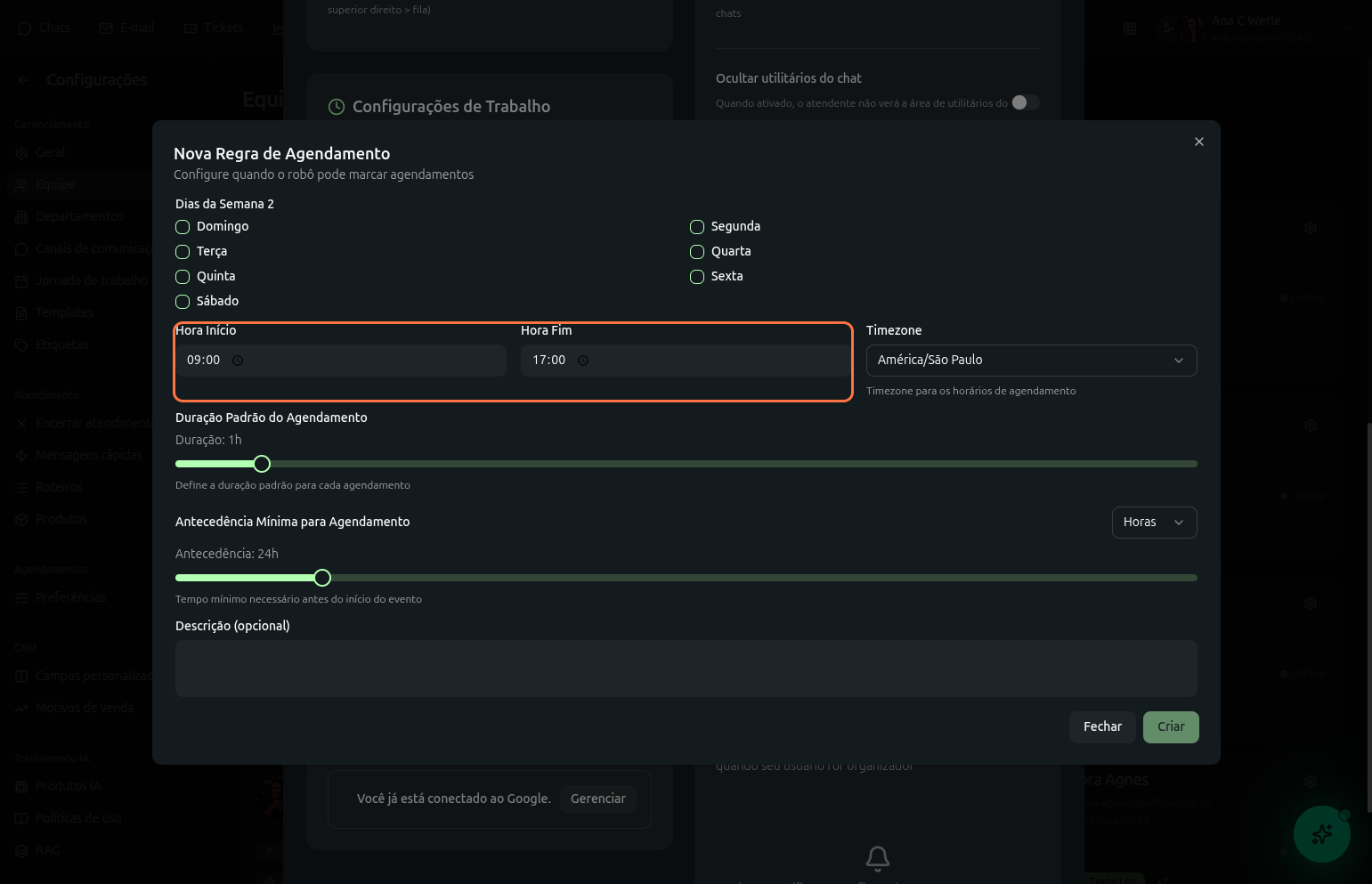Image resolution: width=1372 pixels, height=884 pixels.
Task: Close the Nova Regra de Agendamento dialog
Action: 1198,142
